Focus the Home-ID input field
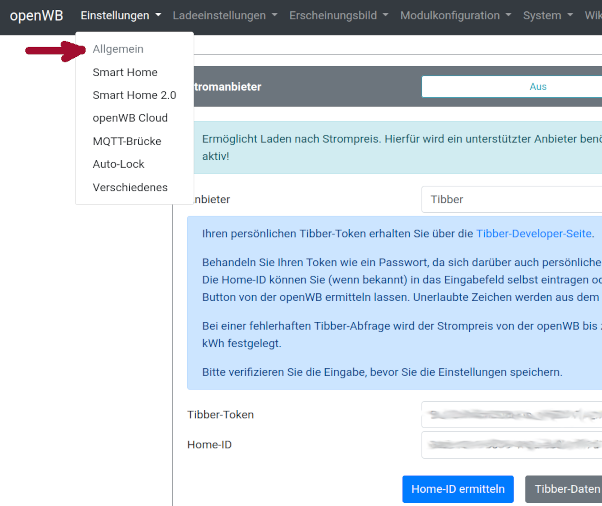602x506 pixels. coord(512,444)
